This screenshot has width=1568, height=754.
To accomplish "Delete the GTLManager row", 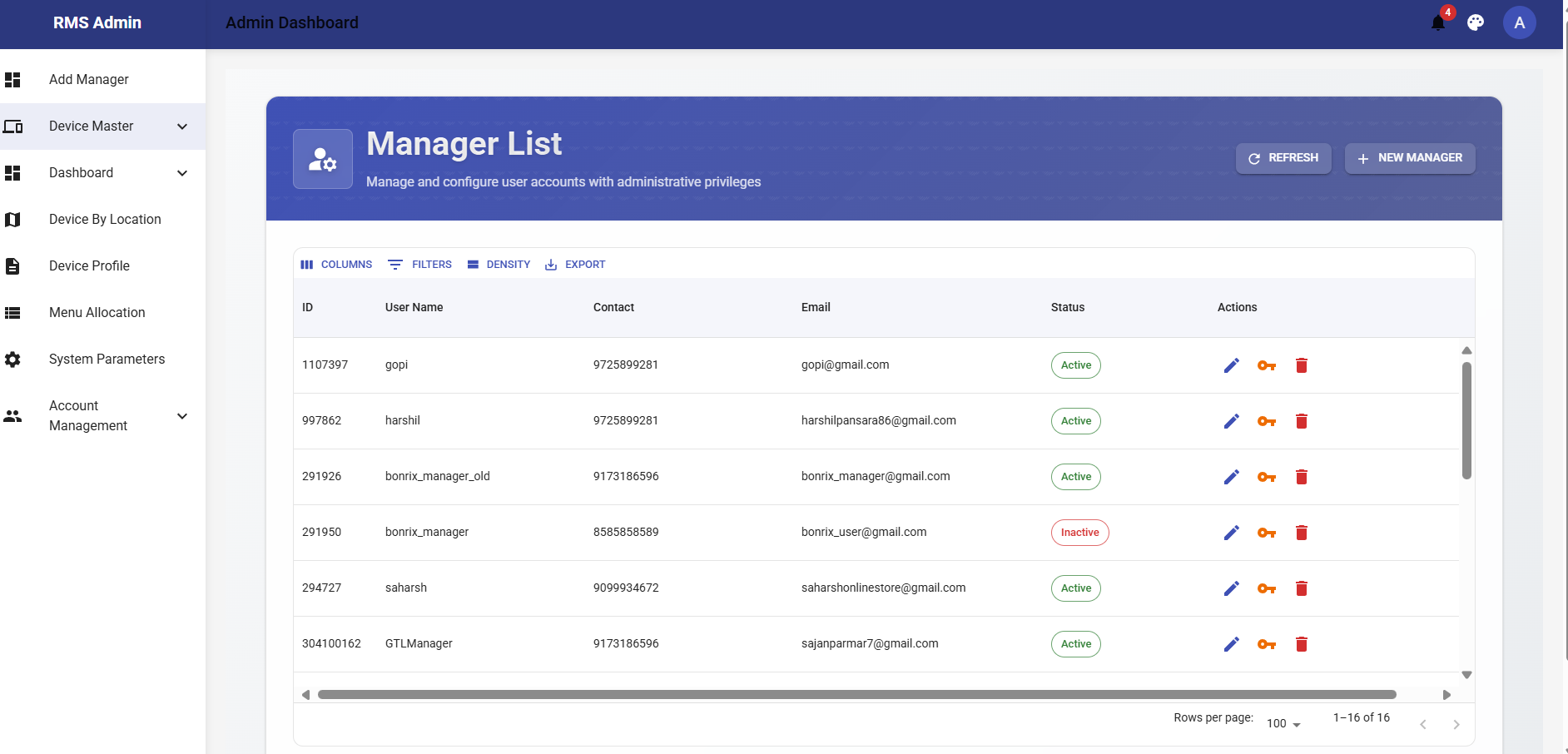I will coord(1302,644).
